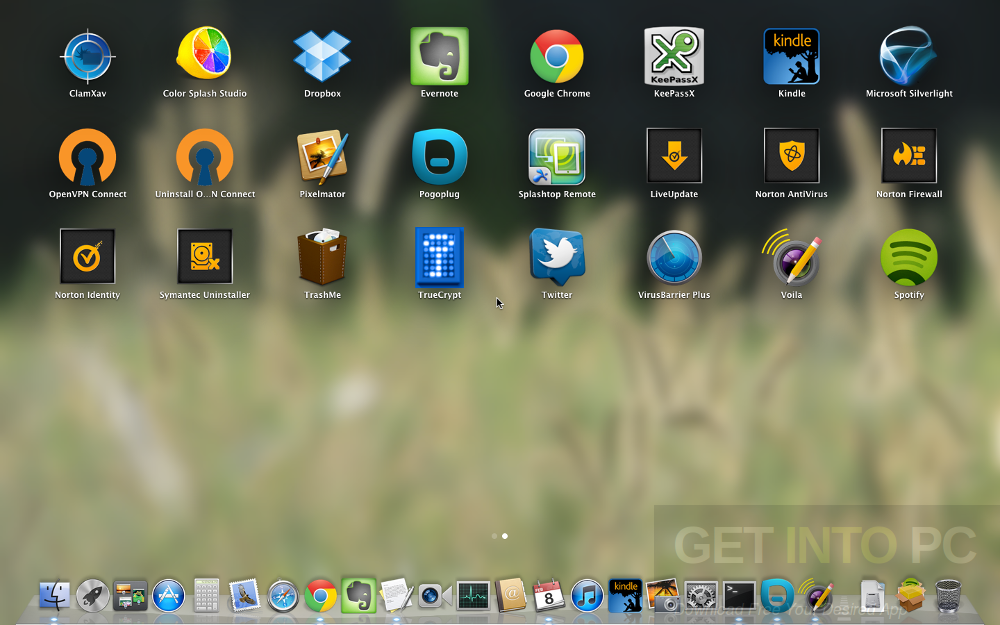Launch KeePassX password manager
The width and height of the screenshot is (1000, 625).
tap(674, 56)
